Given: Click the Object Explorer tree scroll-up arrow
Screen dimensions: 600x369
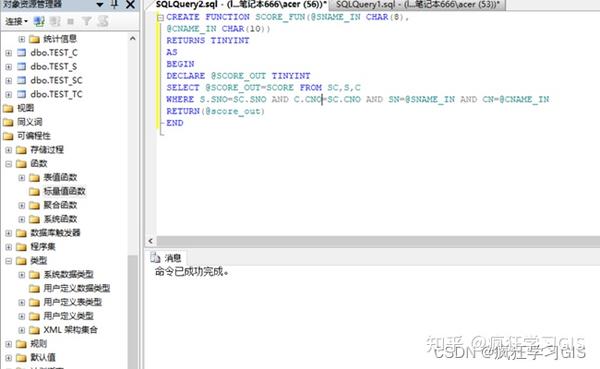Looking at the screenshot, I should point(132,39).
